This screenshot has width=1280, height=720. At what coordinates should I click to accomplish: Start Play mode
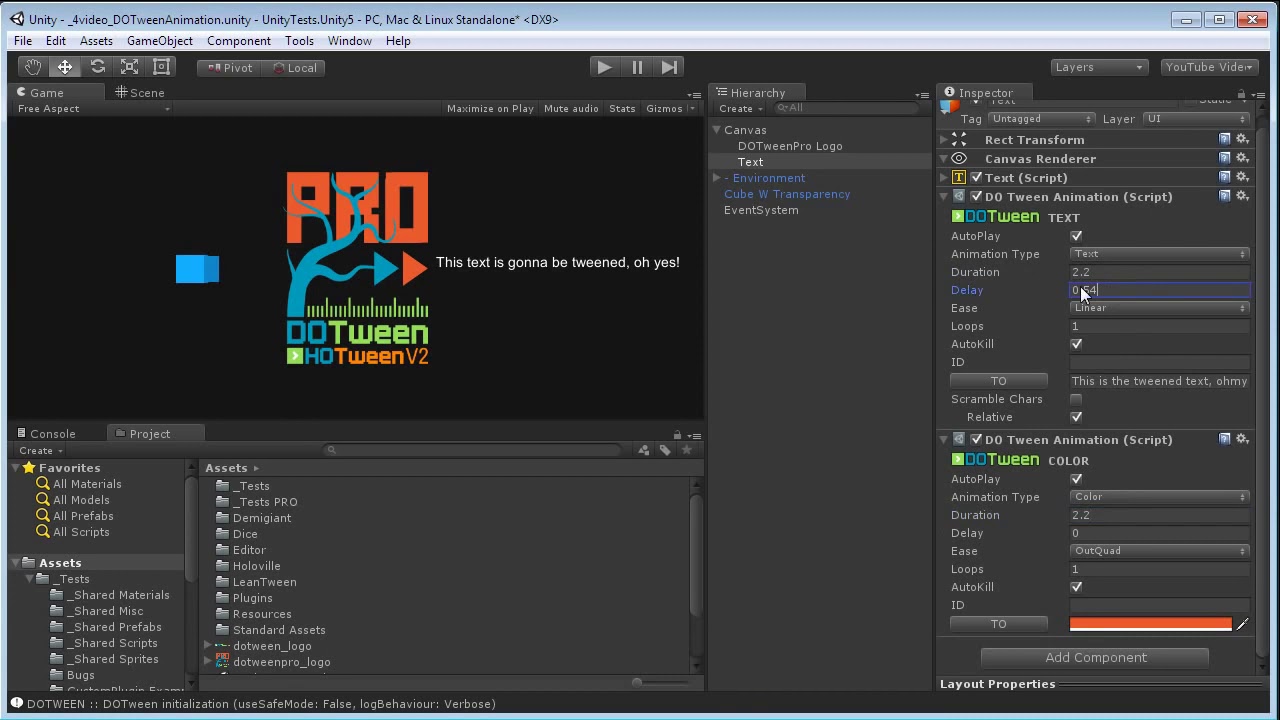tap(604, 67)
